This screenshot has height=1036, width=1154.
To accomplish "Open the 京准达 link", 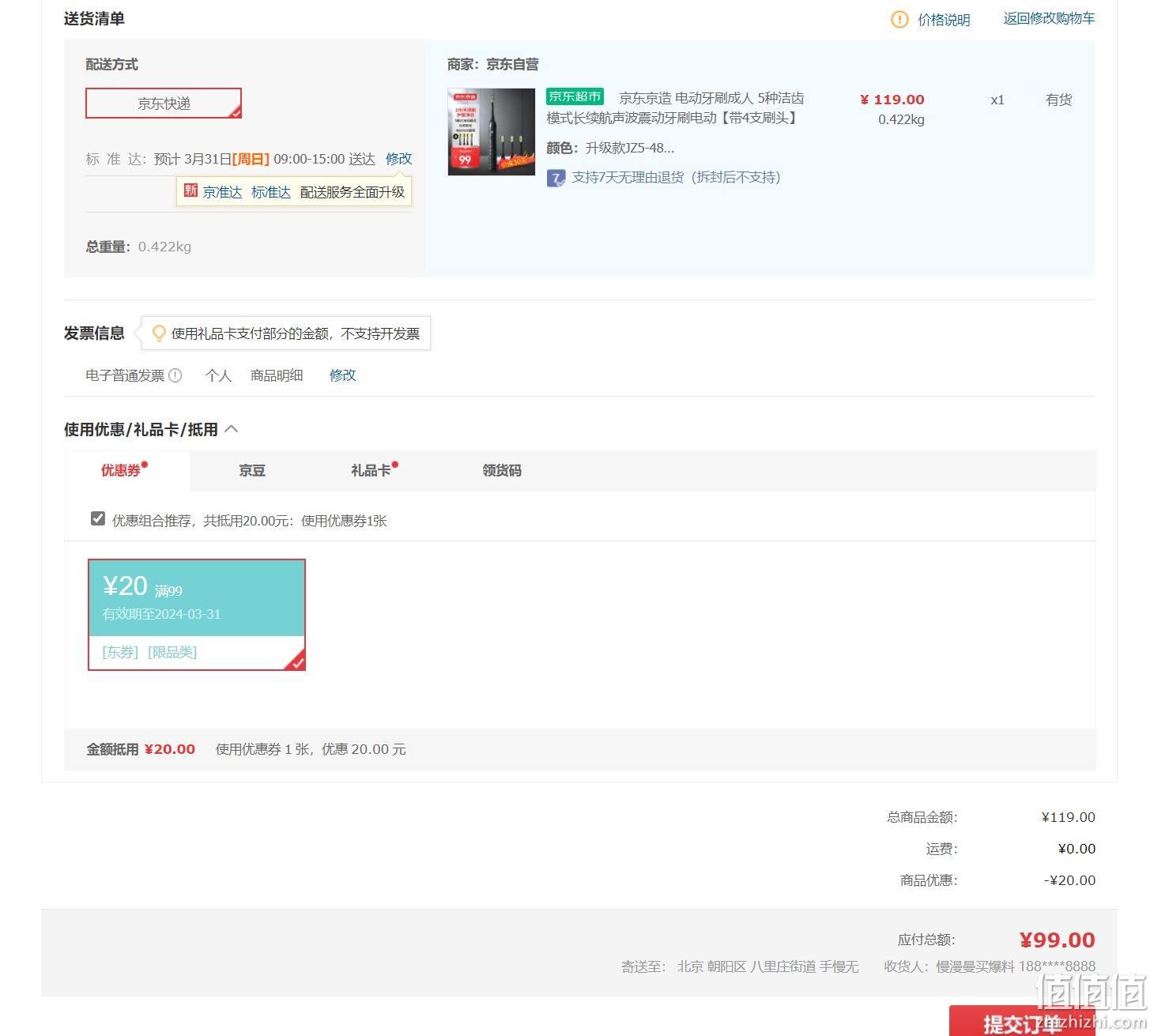I will click(222, 192).
